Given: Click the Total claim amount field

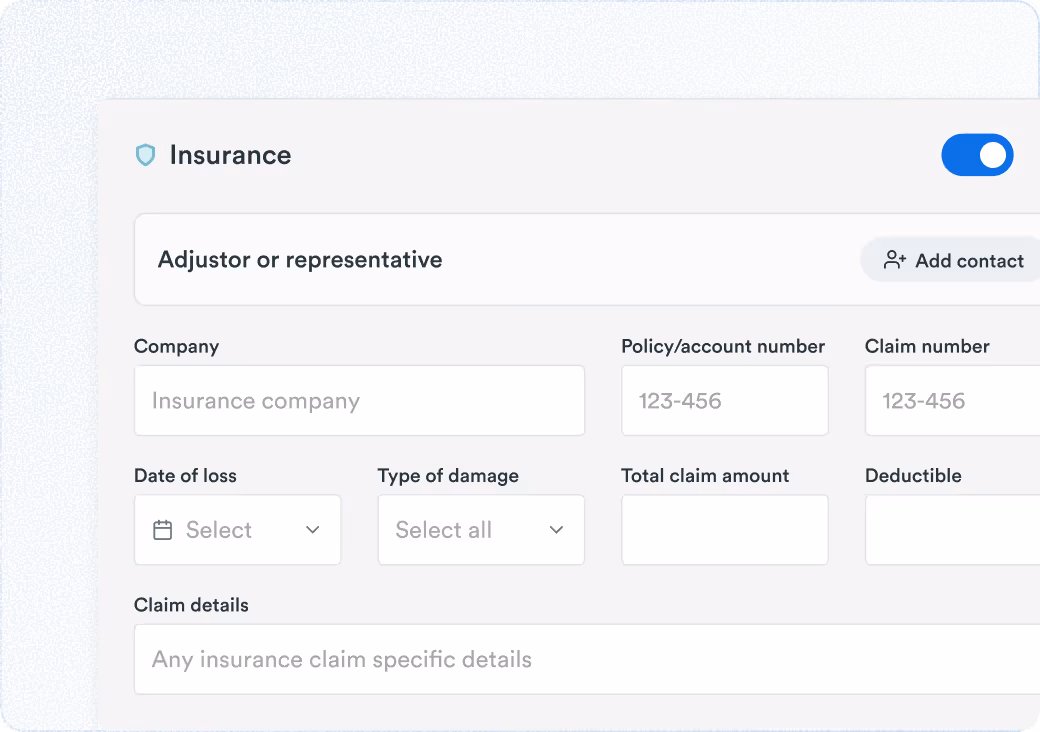Looking at the screenshot, I should (724, 530).
